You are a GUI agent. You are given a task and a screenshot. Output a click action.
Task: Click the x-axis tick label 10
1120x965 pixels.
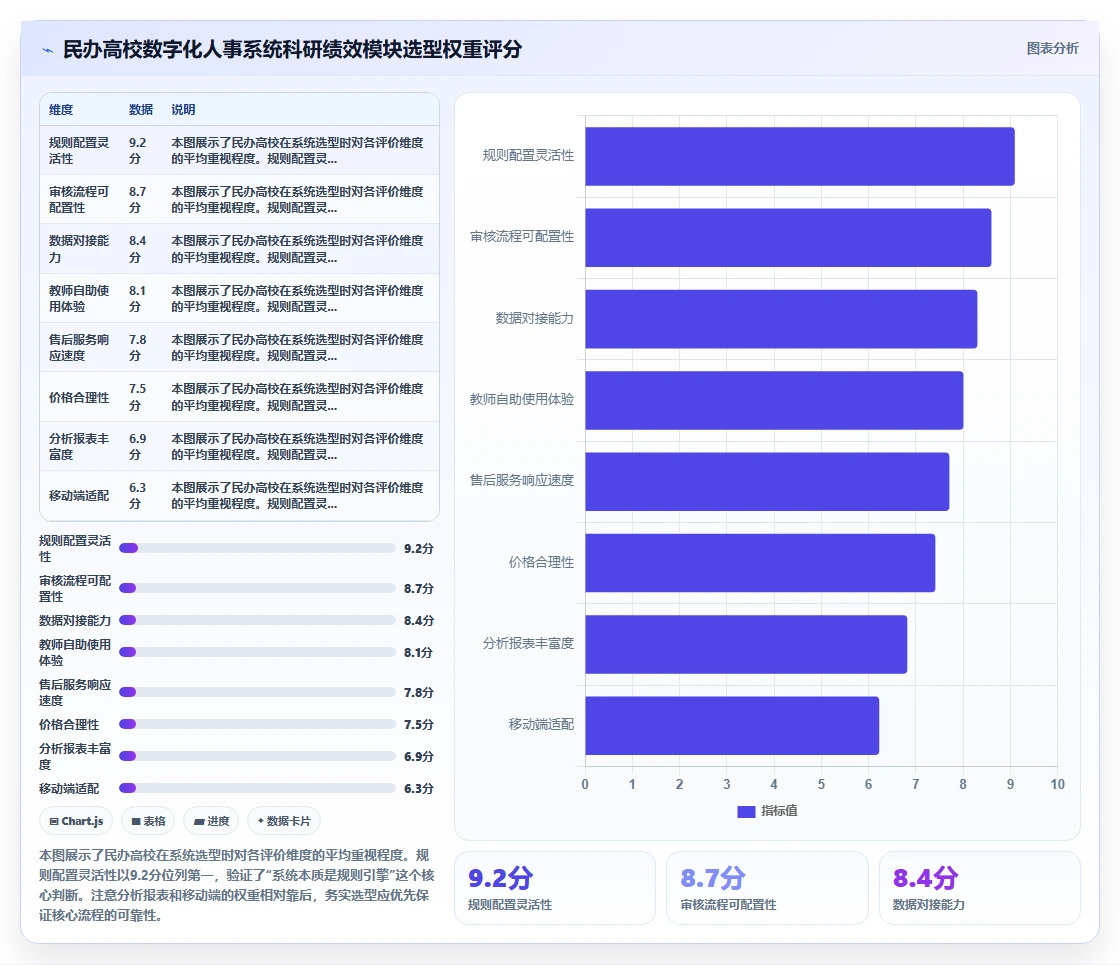[1057, 784]
